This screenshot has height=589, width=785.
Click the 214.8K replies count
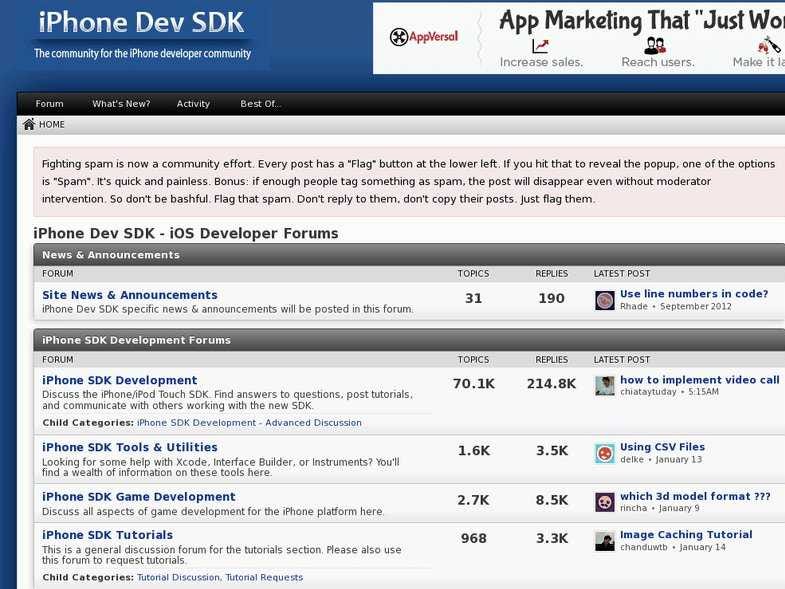tap(551, 384)
